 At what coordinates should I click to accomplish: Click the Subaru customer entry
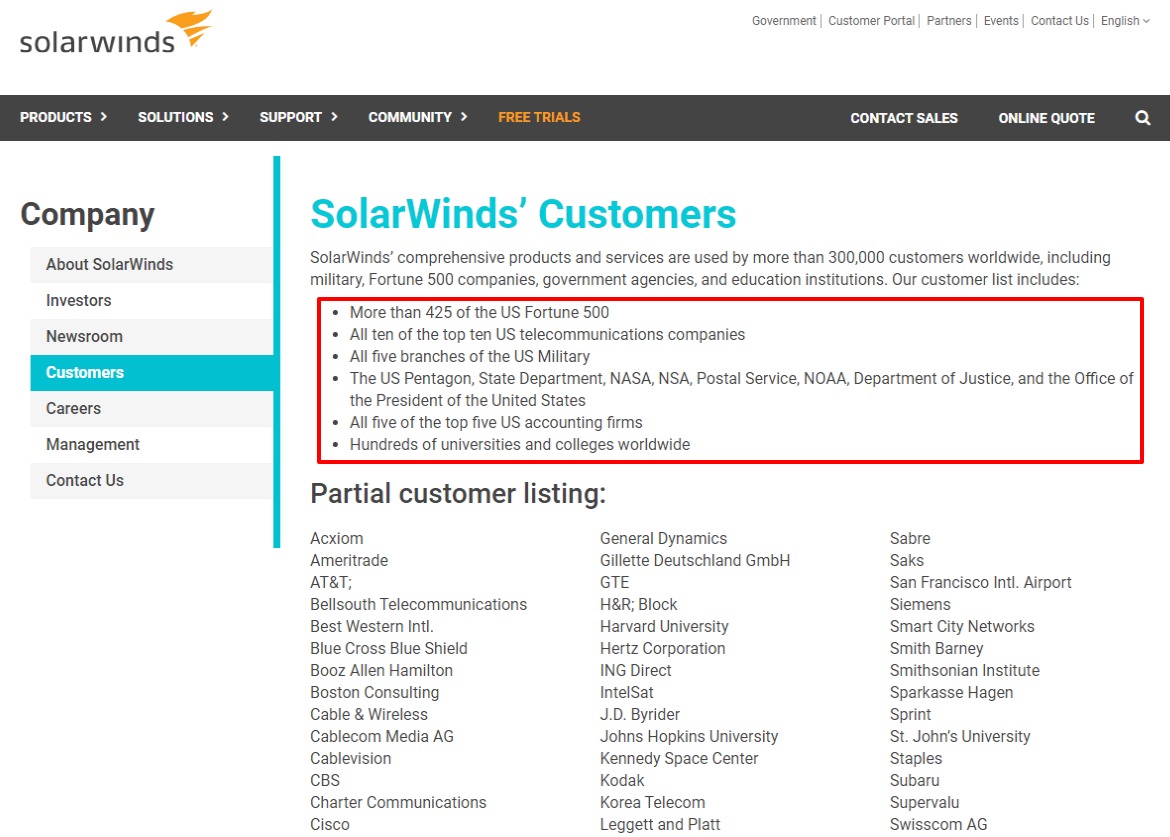(x=914, y=780)
